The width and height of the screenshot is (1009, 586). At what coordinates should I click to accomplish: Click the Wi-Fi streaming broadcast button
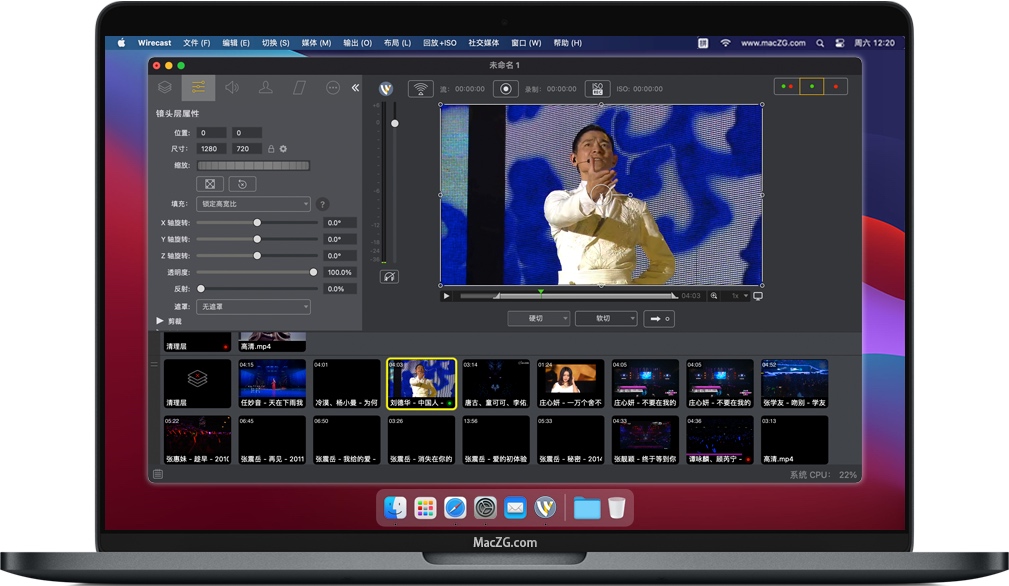tap(420, 89)
